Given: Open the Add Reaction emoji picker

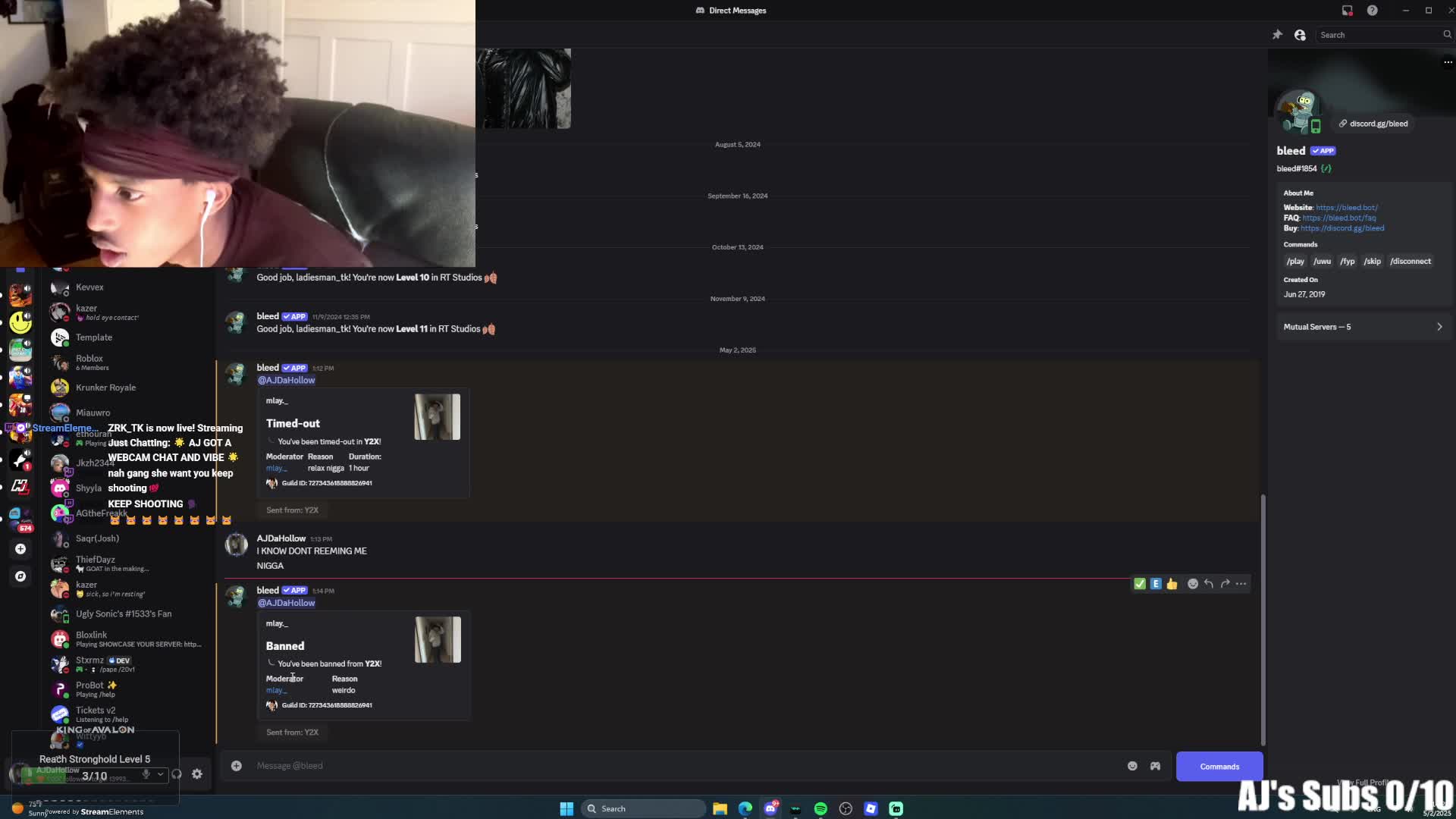Looking at the screenshot, I should click(1193, 584).
